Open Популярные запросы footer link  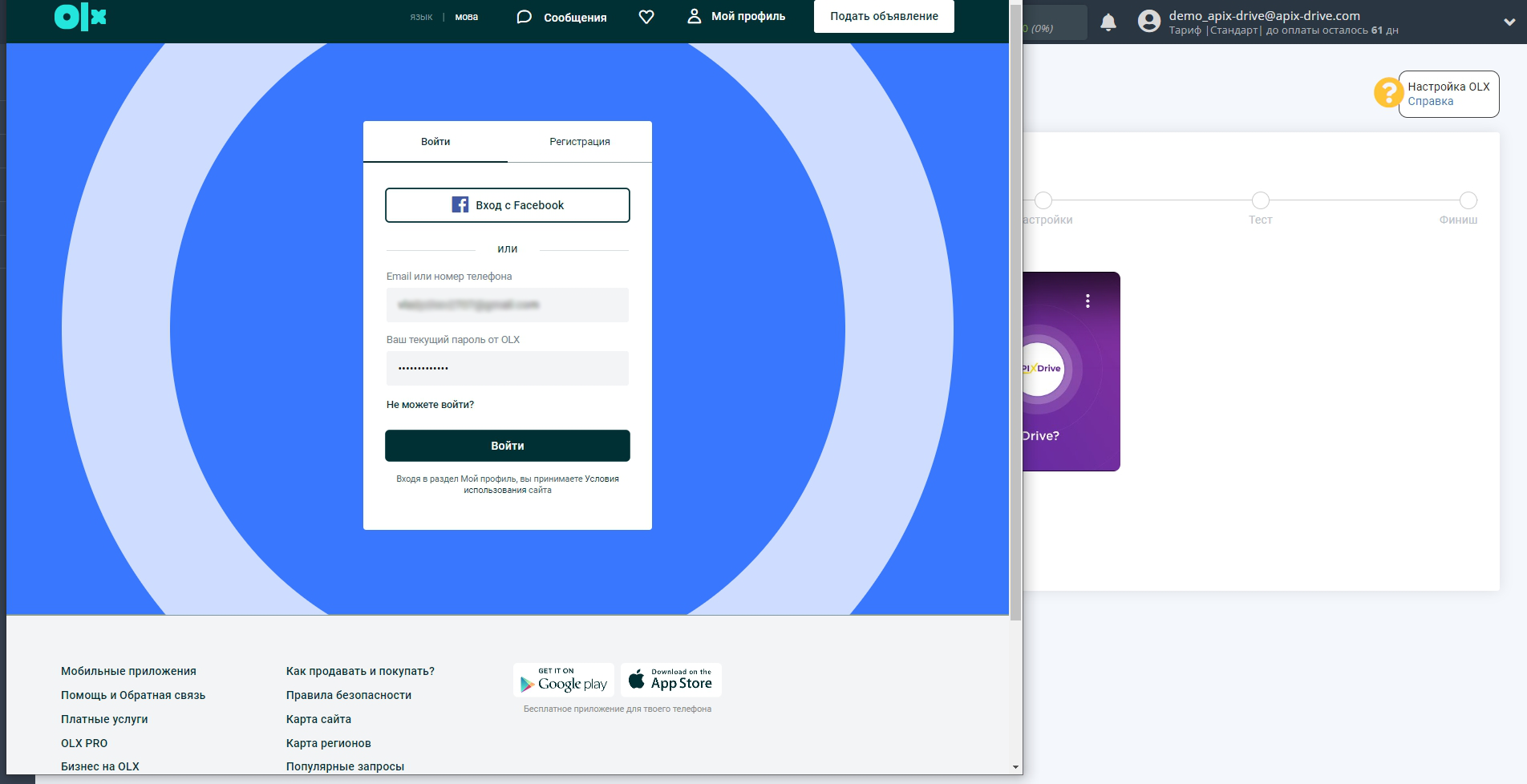tap(345, 766)
